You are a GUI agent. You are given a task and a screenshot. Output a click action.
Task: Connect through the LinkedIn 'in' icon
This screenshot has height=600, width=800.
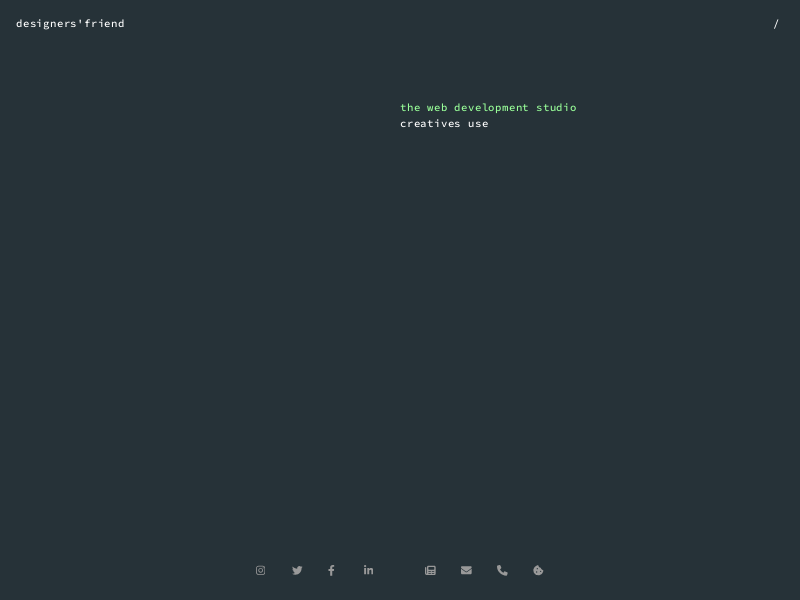point(368,570)
